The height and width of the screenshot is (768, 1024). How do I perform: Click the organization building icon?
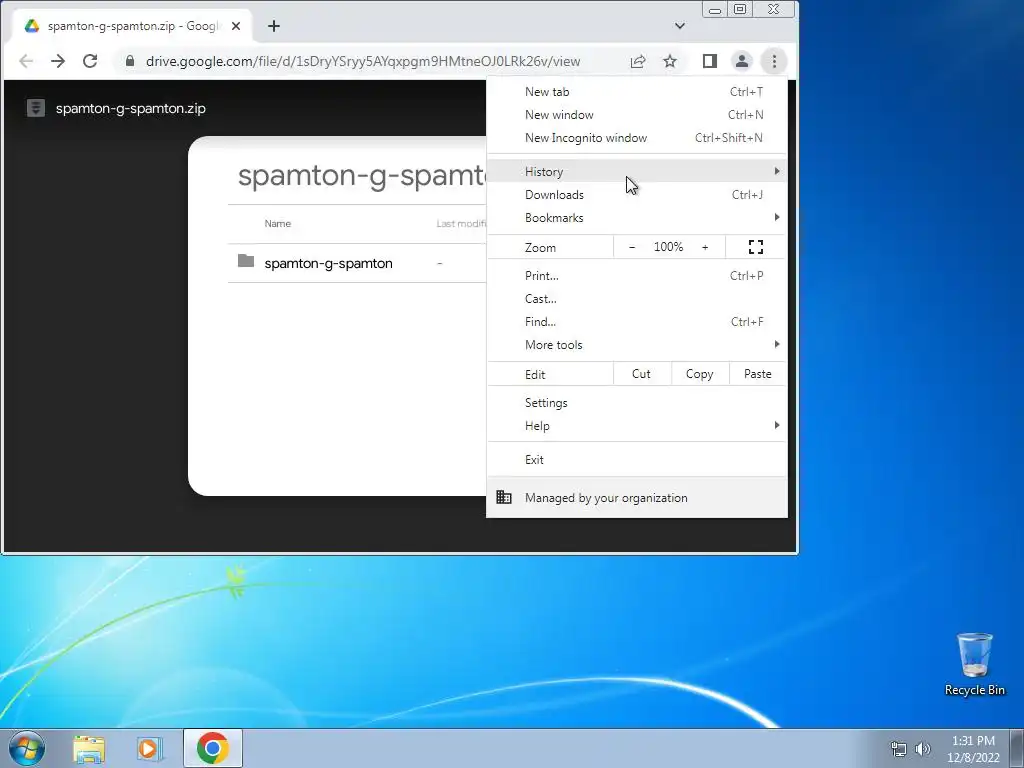504,497
